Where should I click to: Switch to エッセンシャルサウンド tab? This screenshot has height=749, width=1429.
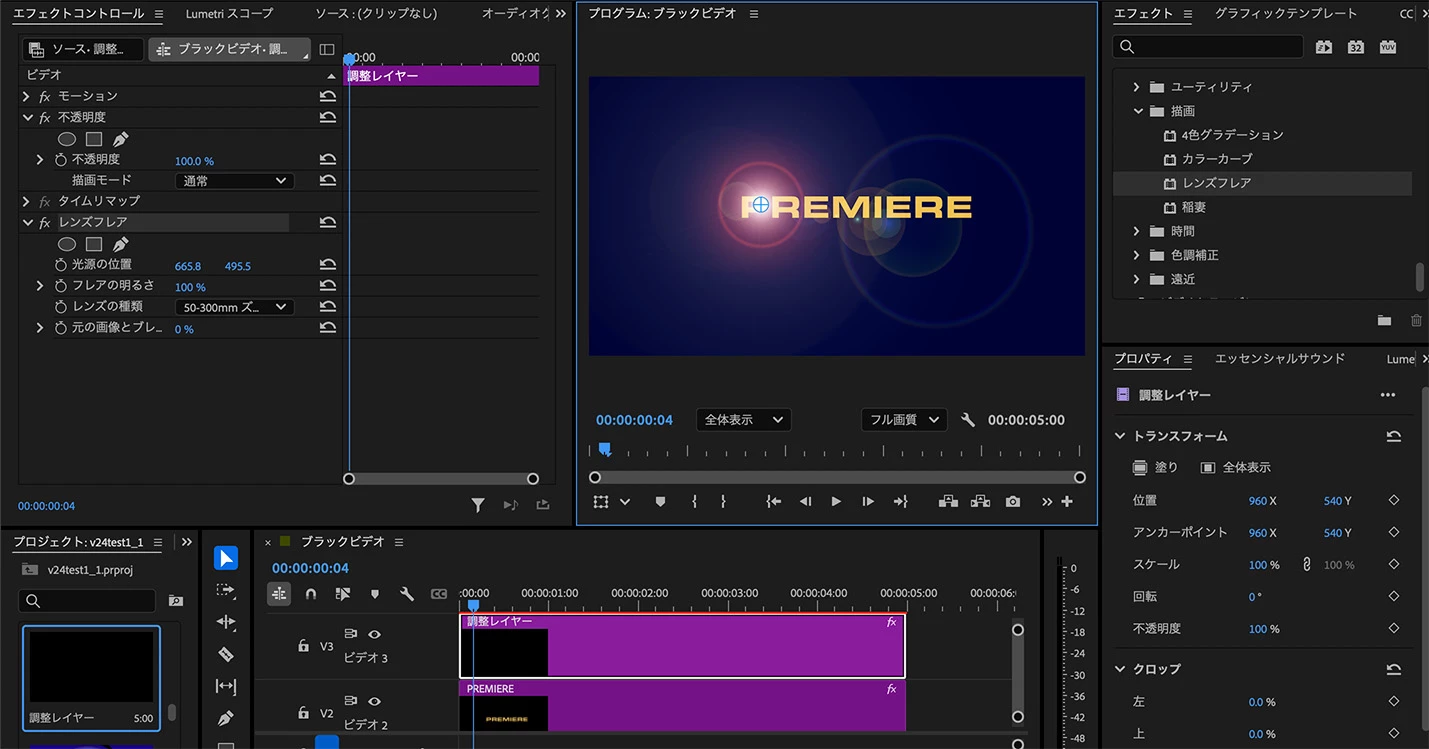click(x=1280, y=359)
